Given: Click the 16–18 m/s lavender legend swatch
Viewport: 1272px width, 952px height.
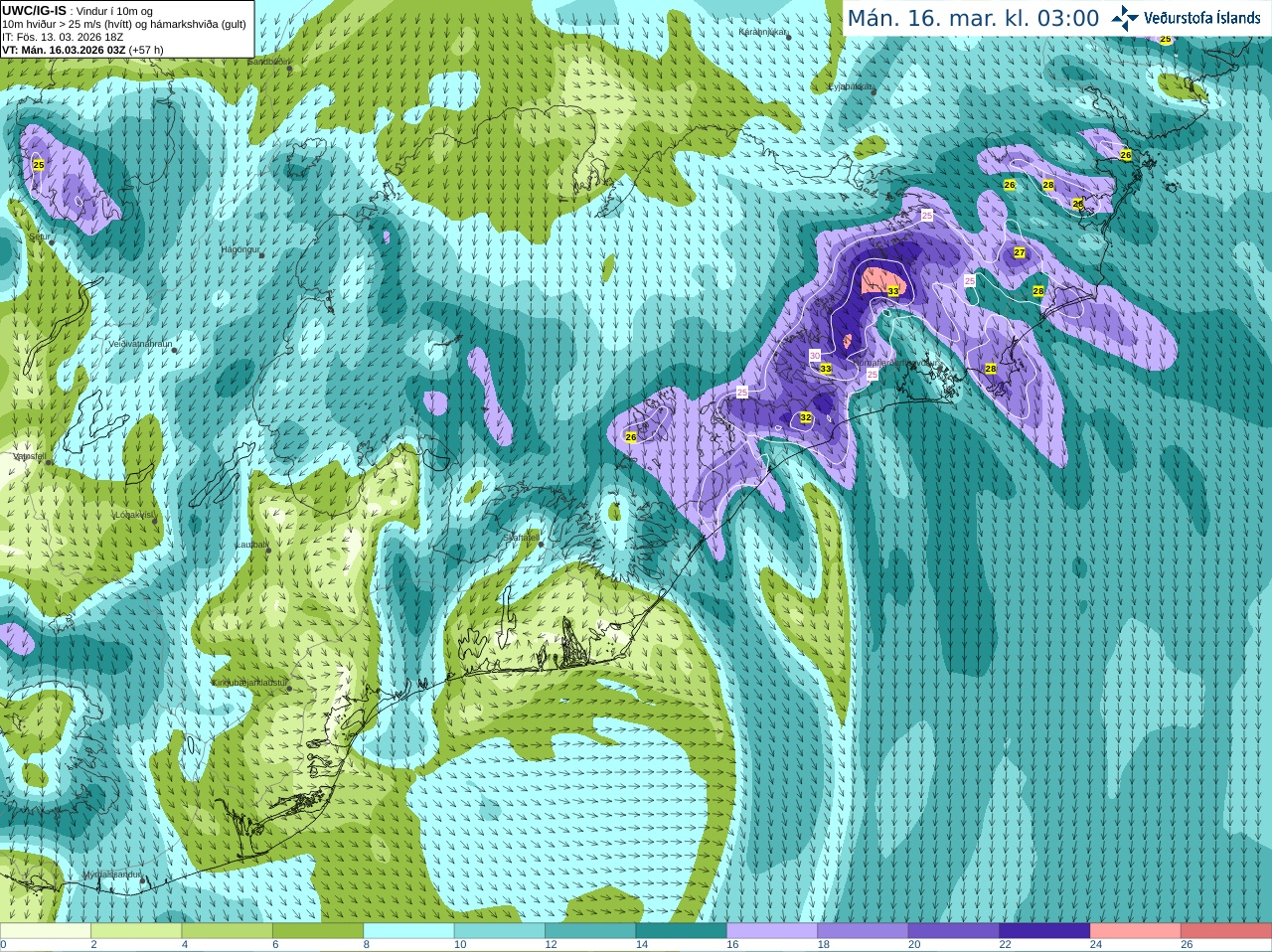Looking at the screenshot, I should tap(771, 931).
